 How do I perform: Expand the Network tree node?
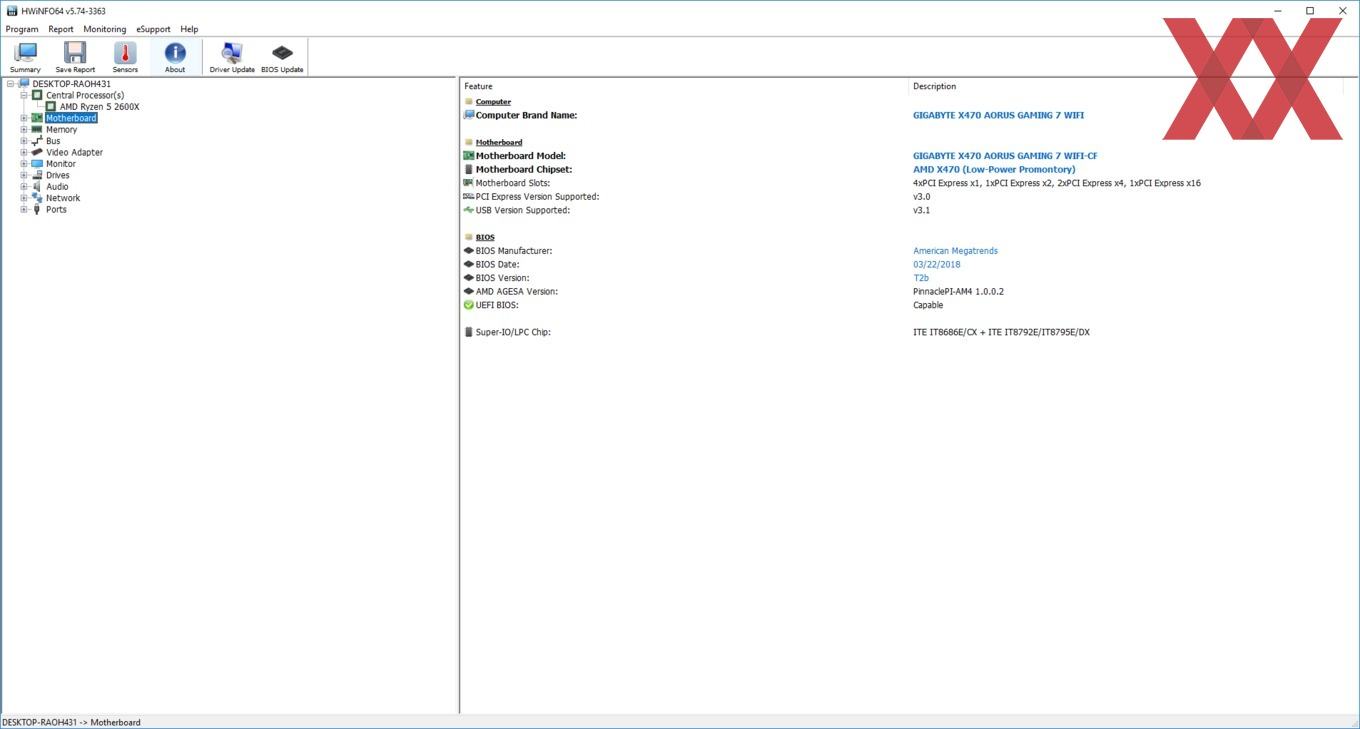24,198
